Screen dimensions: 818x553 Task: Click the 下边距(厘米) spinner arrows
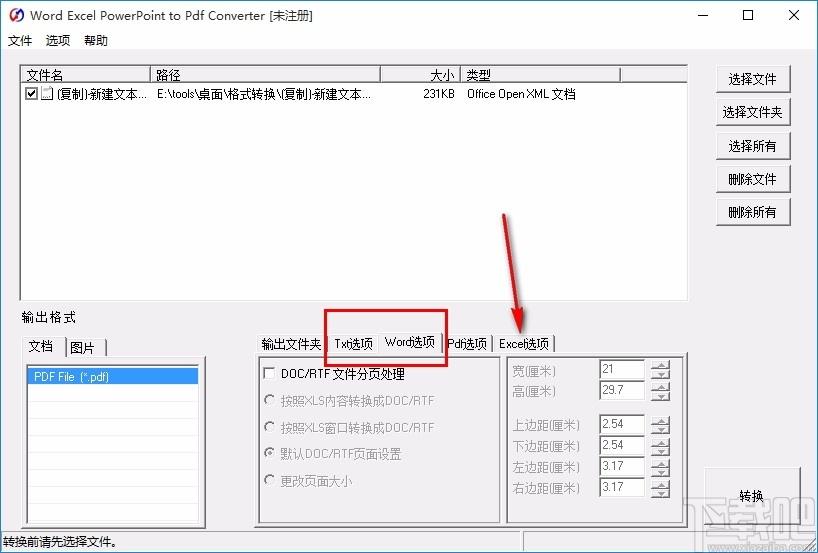pyautogui.click(x=660, y=446)
